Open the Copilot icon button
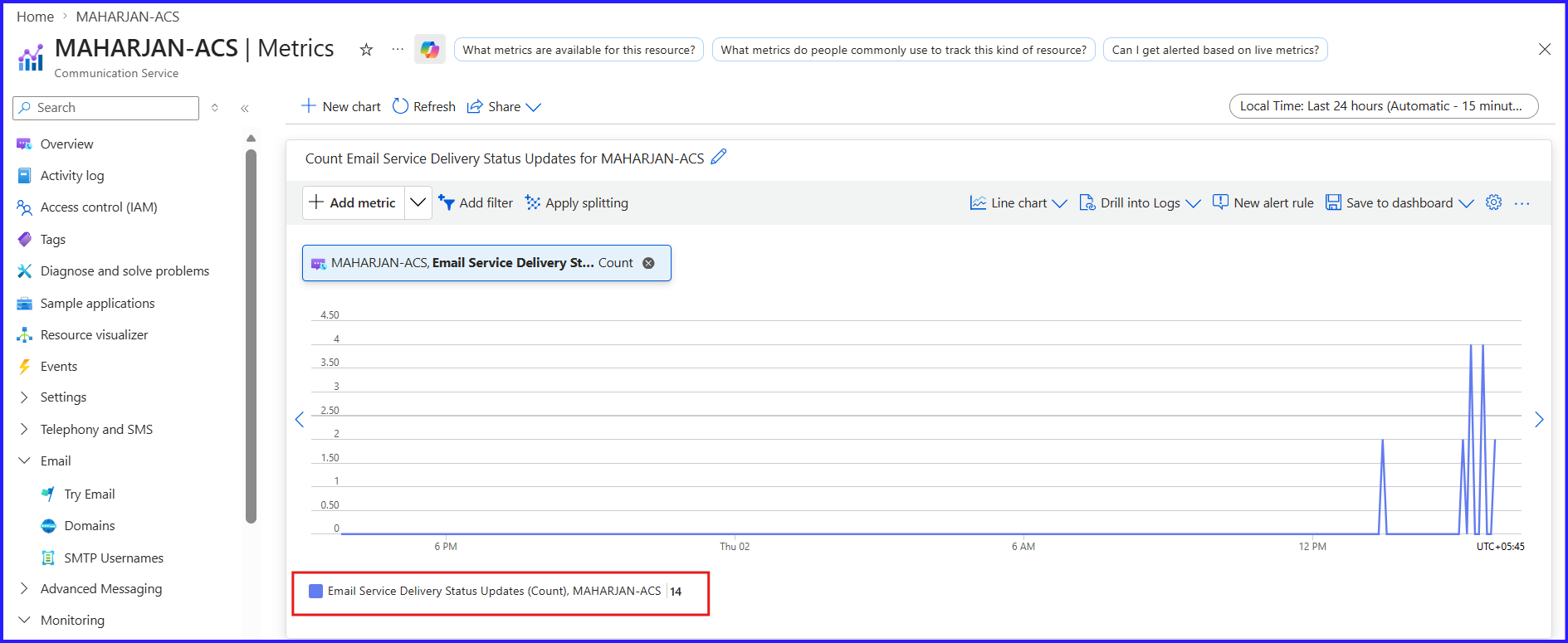 pos(430,49)
